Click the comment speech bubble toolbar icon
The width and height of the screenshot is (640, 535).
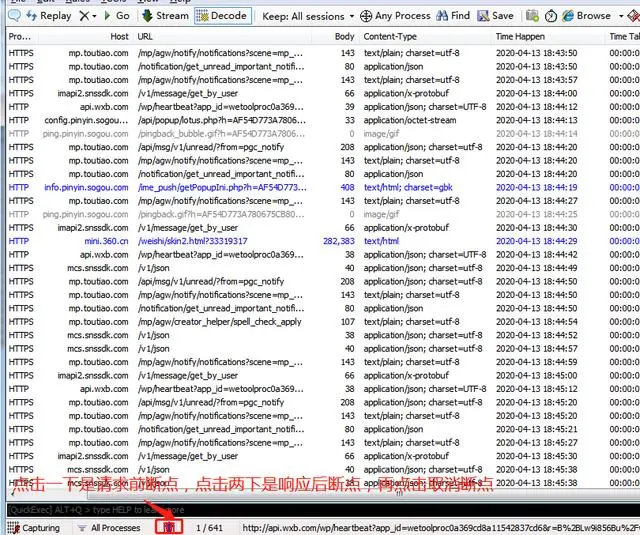click(15, 16)
